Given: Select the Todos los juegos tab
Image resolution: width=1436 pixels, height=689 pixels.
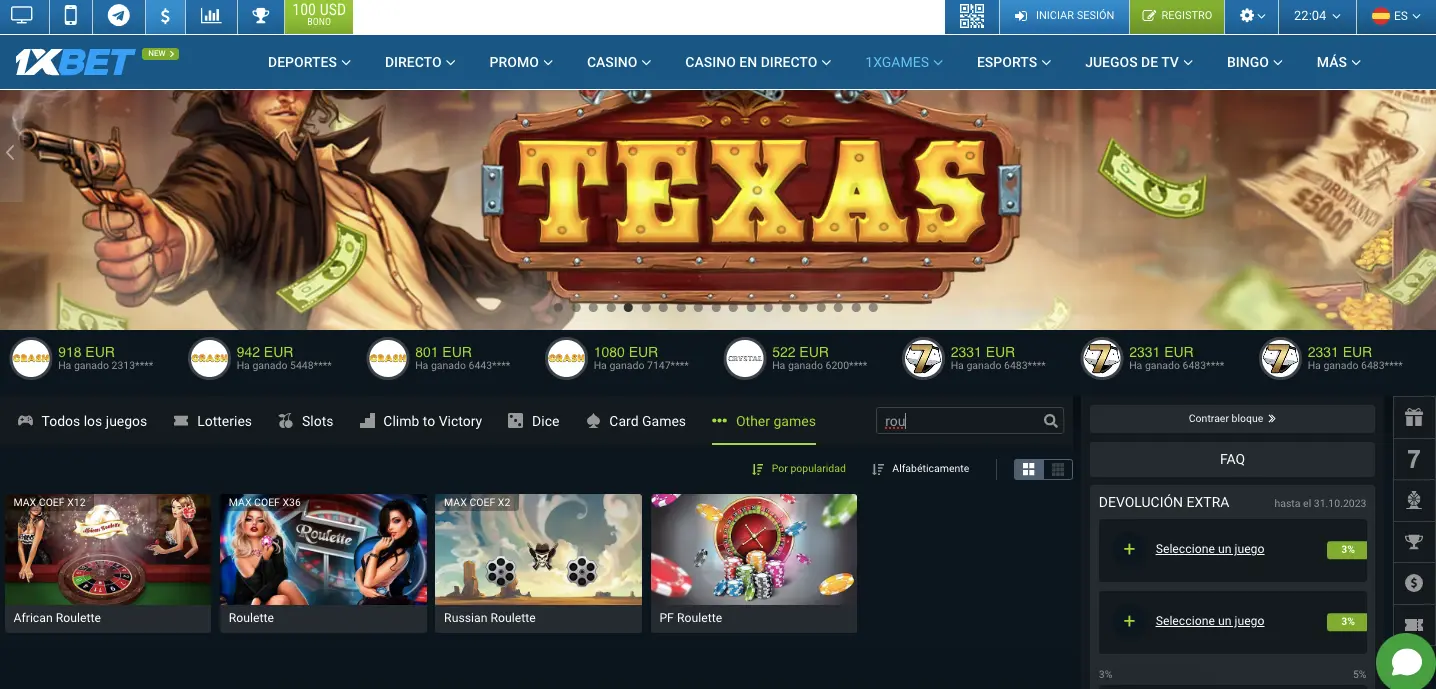Looking at the screenshot, I should (82, 421).
